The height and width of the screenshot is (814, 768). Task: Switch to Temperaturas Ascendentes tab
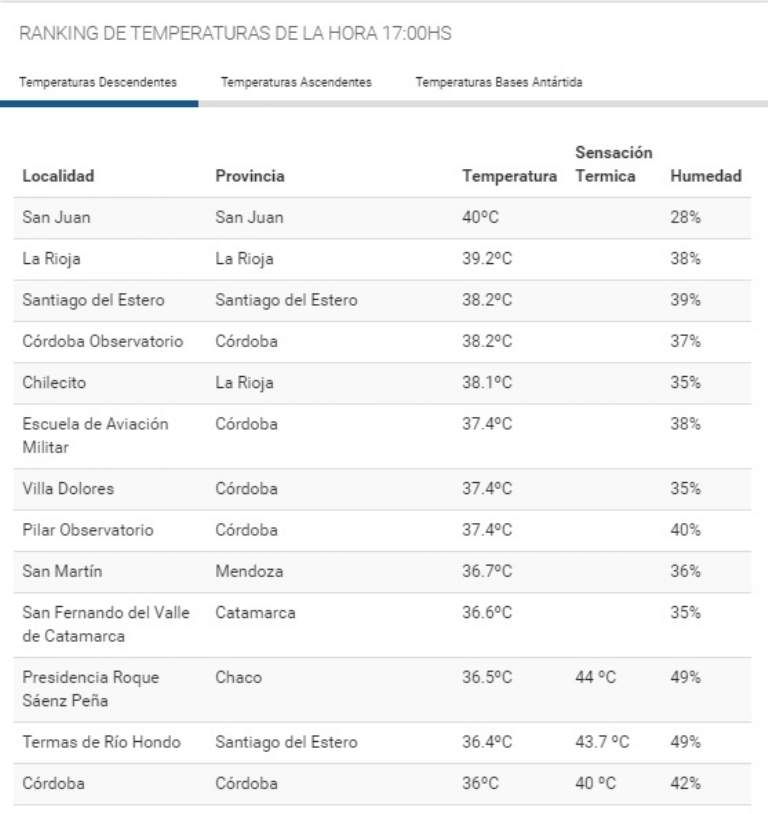coord(296,82)
